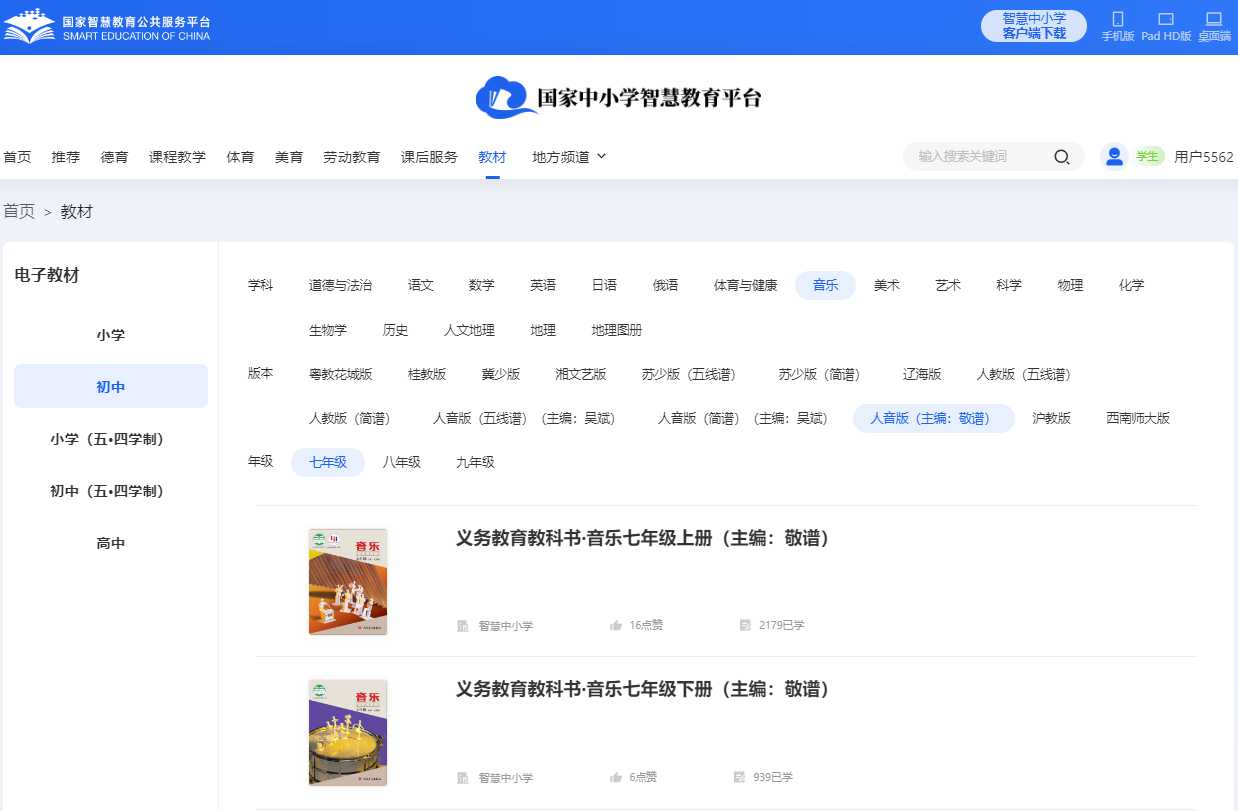Select 西南师大版 edition
Screen dimensions: 1238x811
click(x=1138, y=418)
